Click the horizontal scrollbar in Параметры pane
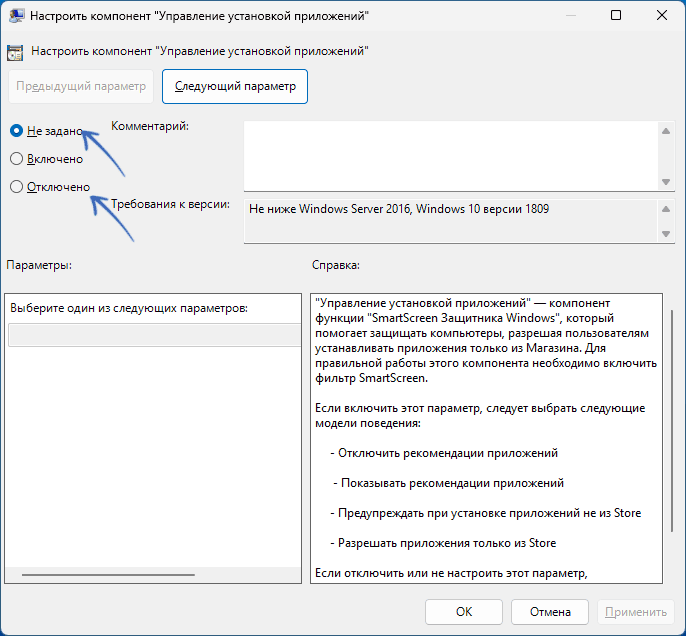686x636 pixels. pos(108,575)
